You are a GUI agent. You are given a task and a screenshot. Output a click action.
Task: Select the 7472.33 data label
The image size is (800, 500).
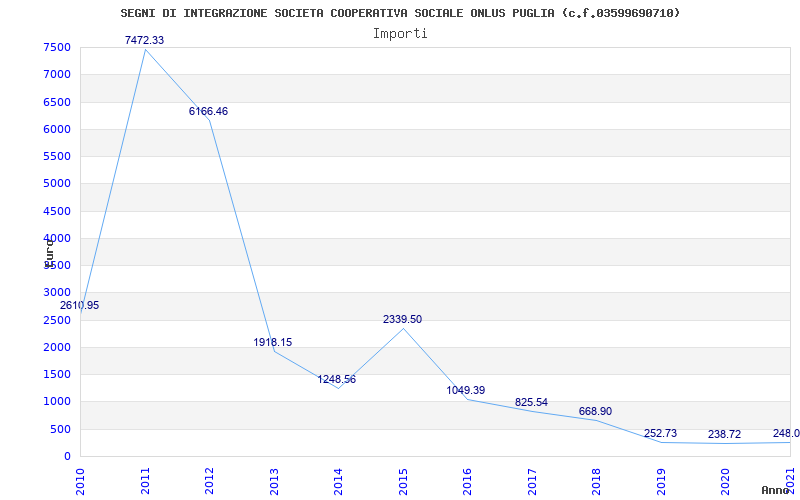[x=144, y=40]
